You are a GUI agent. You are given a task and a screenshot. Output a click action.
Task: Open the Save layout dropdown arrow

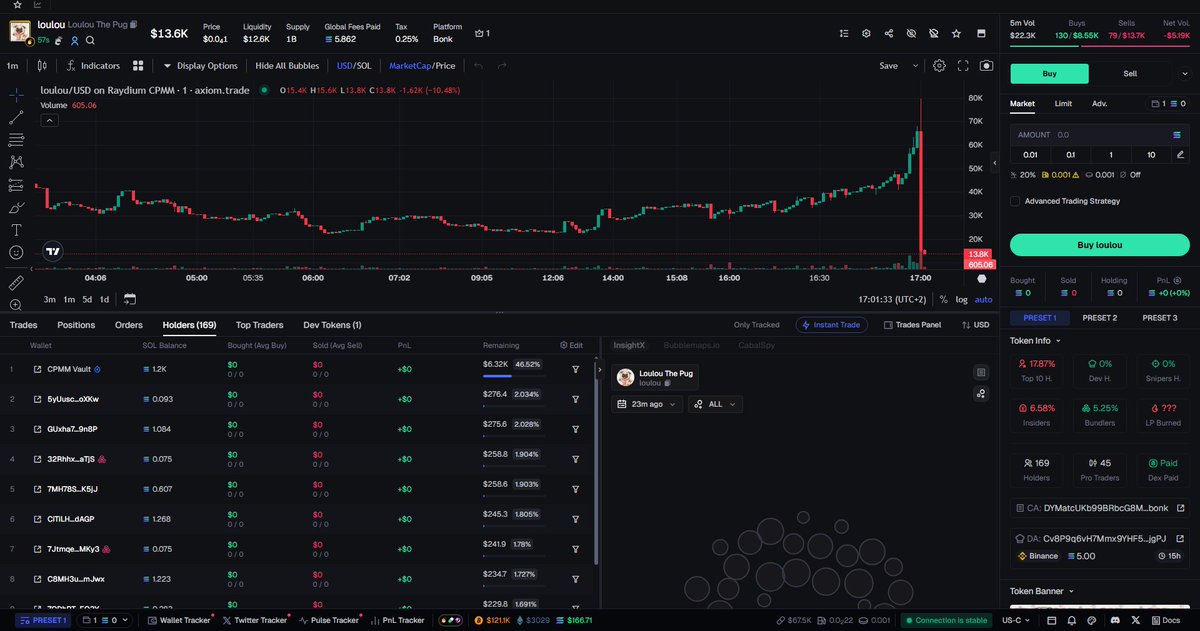[x=915, y=66]
